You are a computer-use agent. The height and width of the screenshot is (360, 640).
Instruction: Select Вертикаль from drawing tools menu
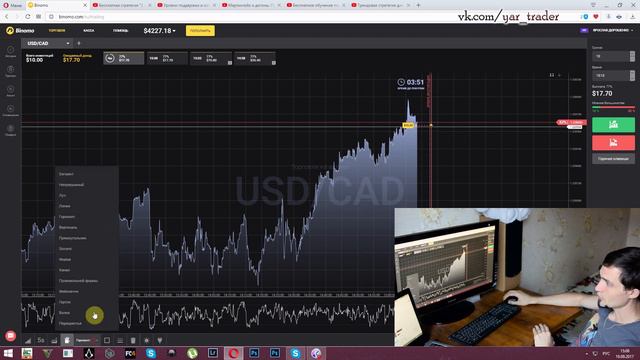tap(68, 227)
